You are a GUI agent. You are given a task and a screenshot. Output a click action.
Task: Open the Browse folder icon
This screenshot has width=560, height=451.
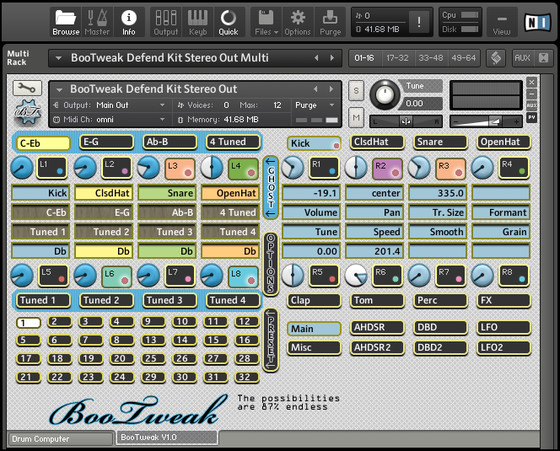[x=66, y=22]
